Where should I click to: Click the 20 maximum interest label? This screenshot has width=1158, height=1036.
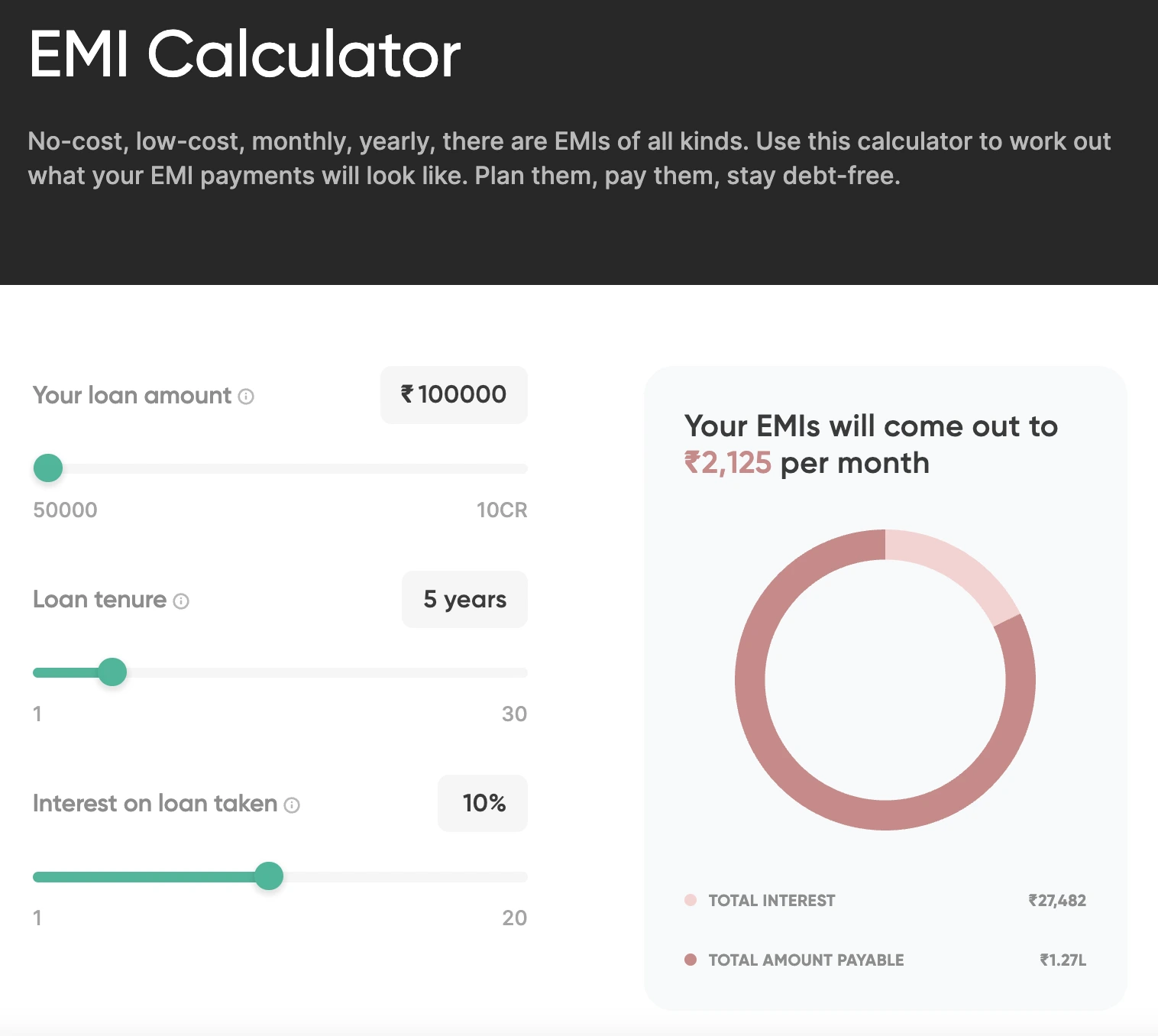click(x=514, y=918)
